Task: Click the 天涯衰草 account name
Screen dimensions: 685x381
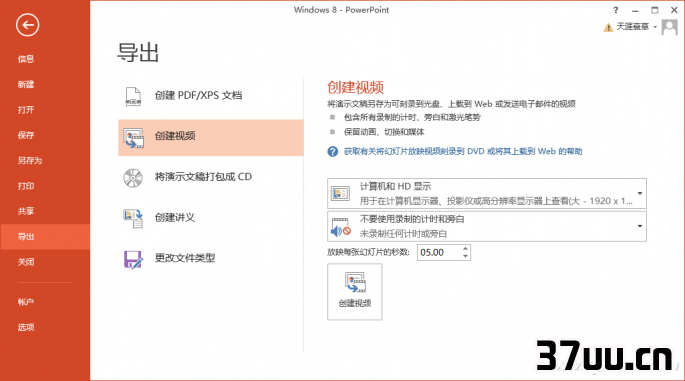Action: click(632, 27)
